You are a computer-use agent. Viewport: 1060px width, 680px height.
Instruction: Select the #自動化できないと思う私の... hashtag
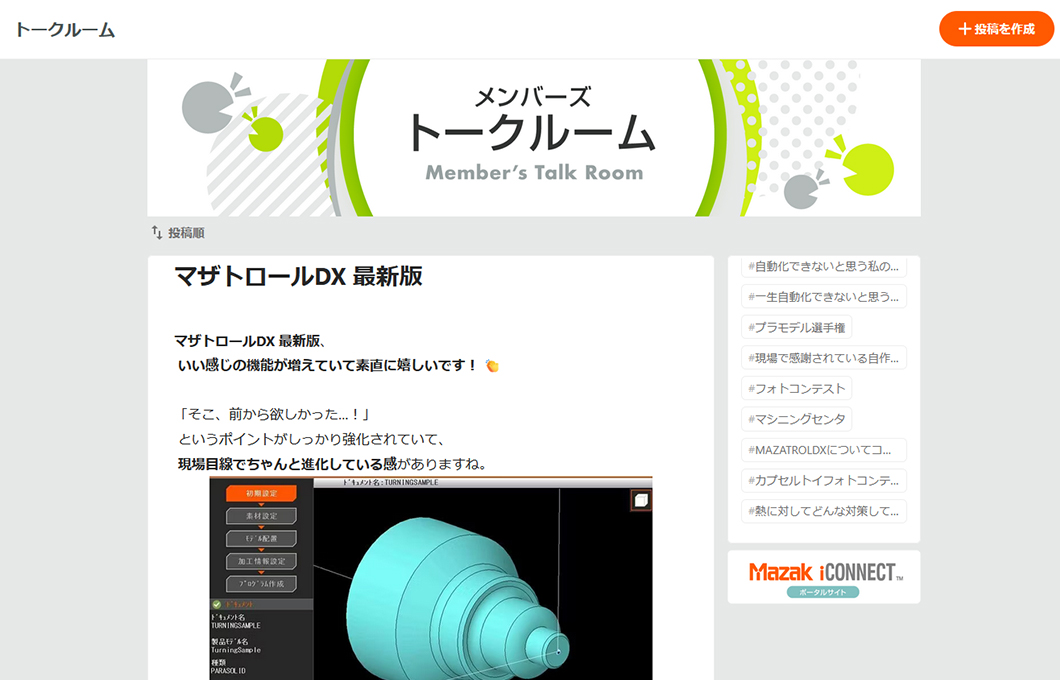pyautogui.click(x=823, y=266)
